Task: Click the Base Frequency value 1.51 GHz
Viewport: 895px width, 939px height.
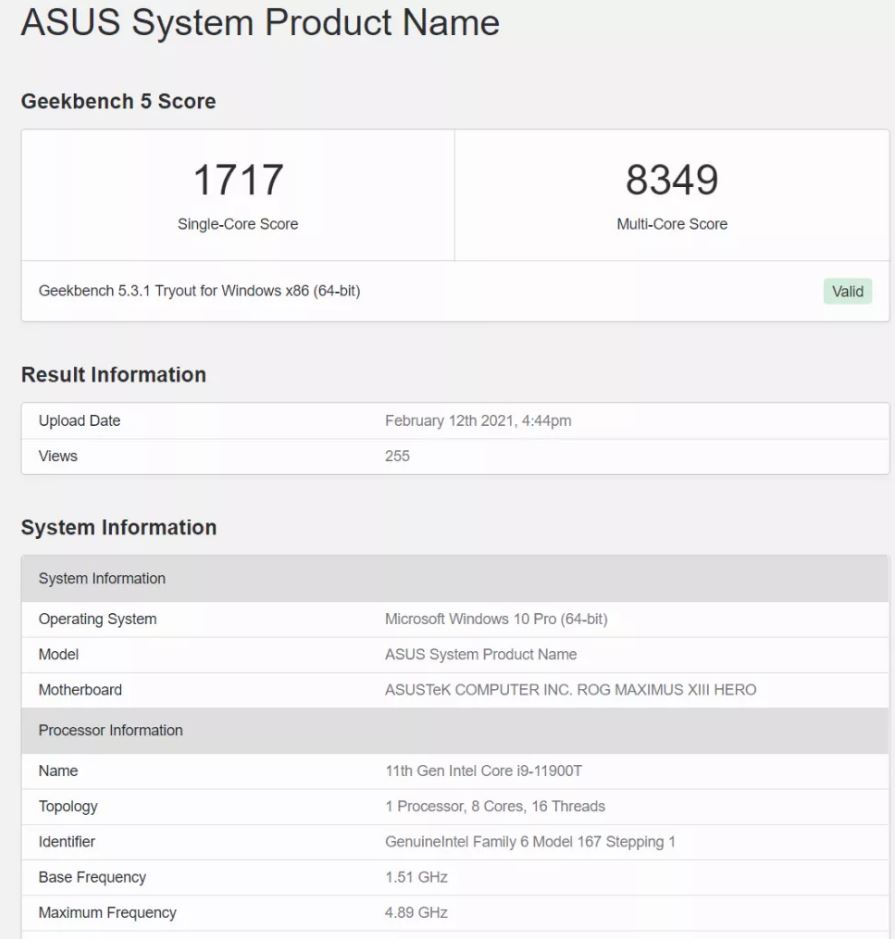Action: coord(416,877)
